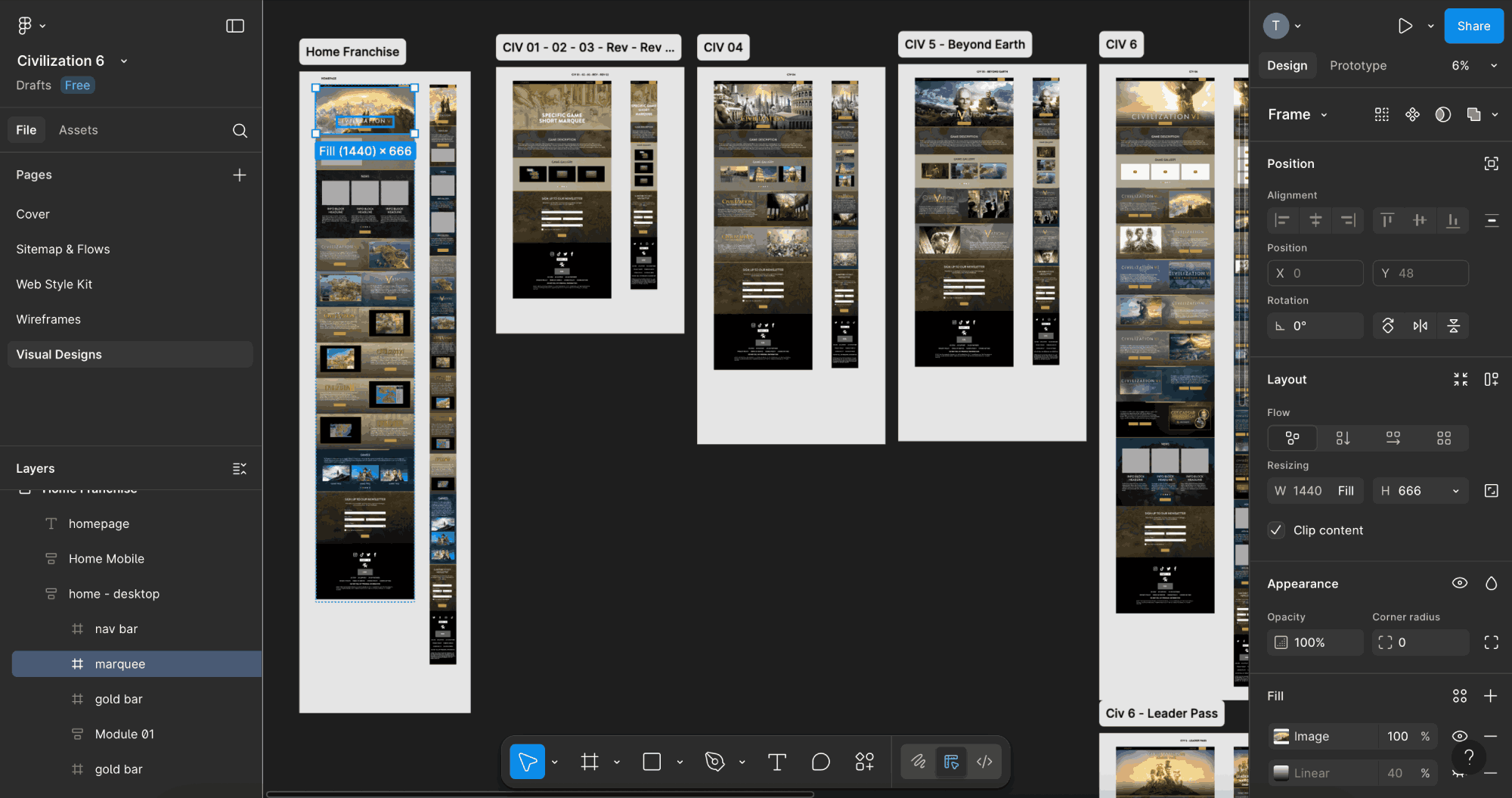This screenshot has width=1512, height=798.
Task: Select the Frame tool
Action: (590, 762)
